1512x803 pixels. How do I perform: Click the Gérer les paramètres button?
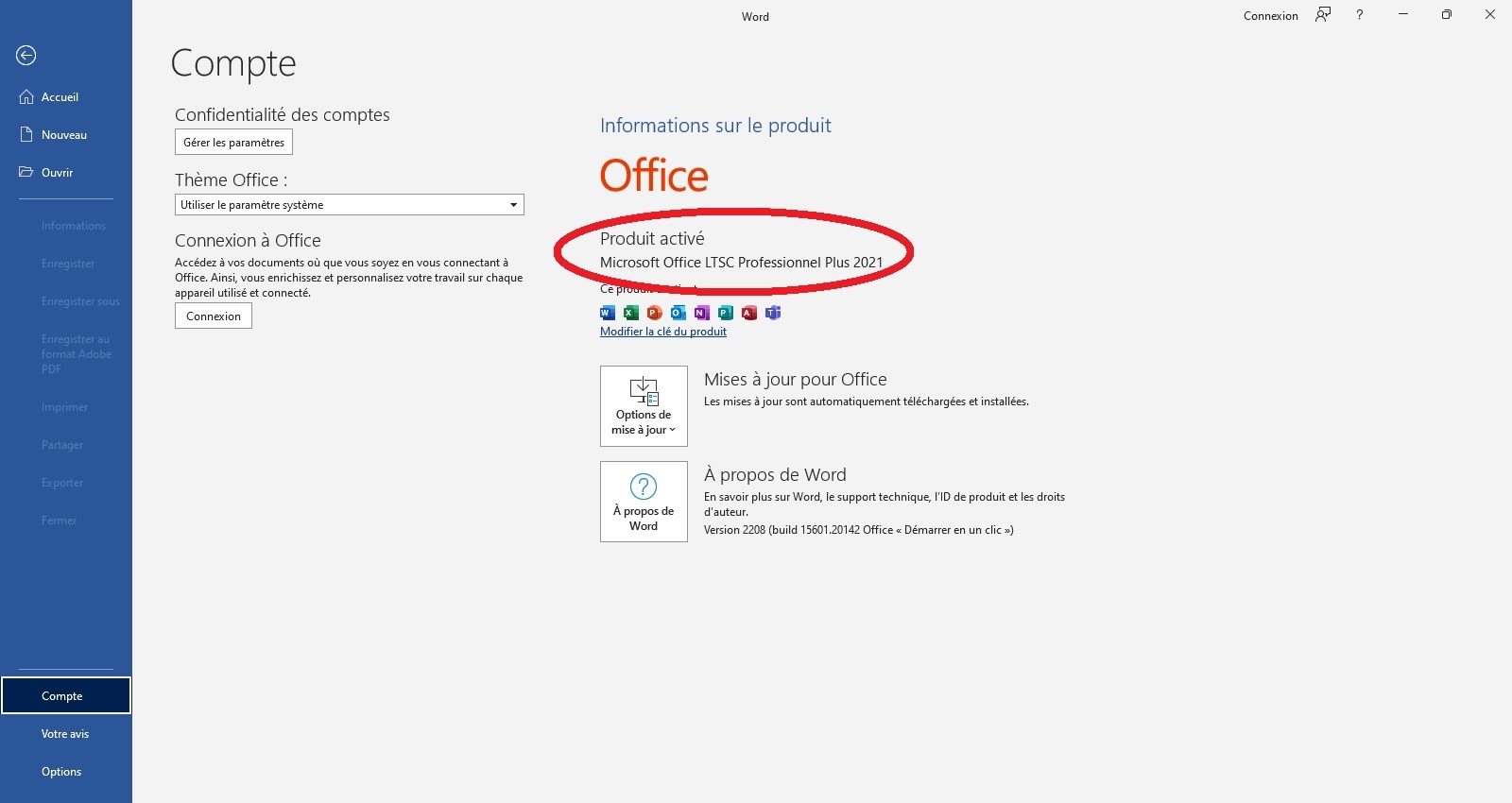[x=233, y=142]
